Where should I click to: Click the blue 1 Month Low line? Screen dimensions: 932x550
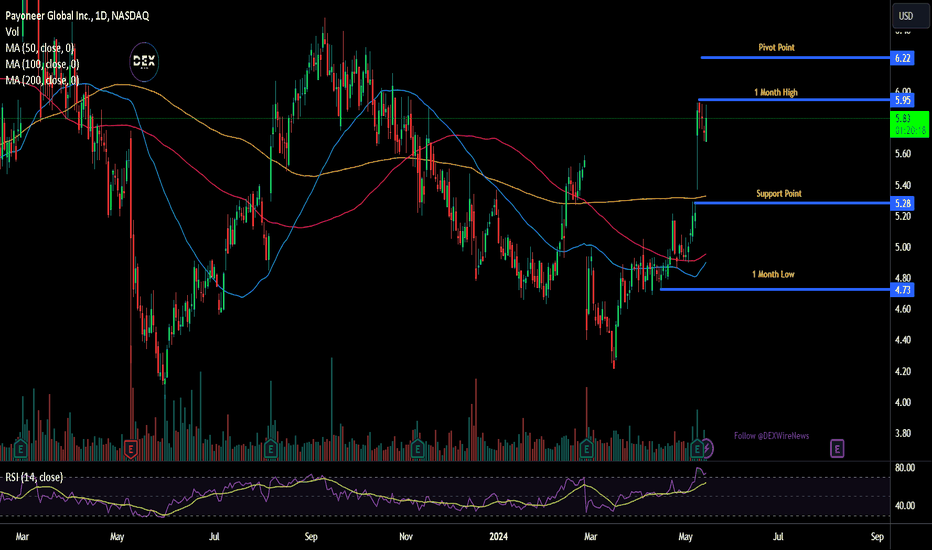click(x=775, y=290)
